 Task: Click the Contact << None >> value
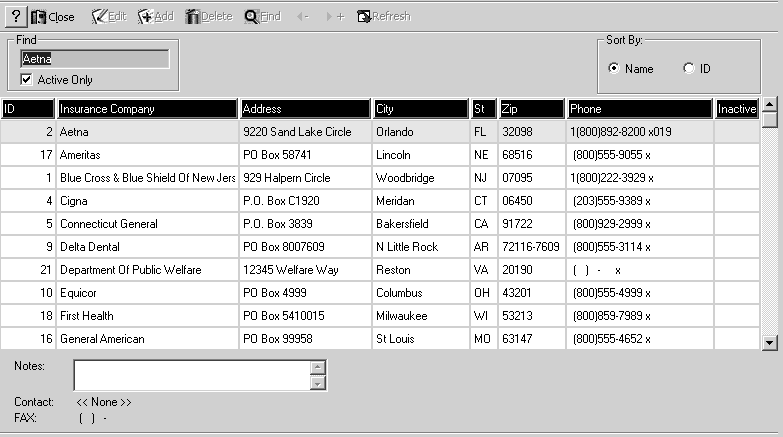(104, 402)
